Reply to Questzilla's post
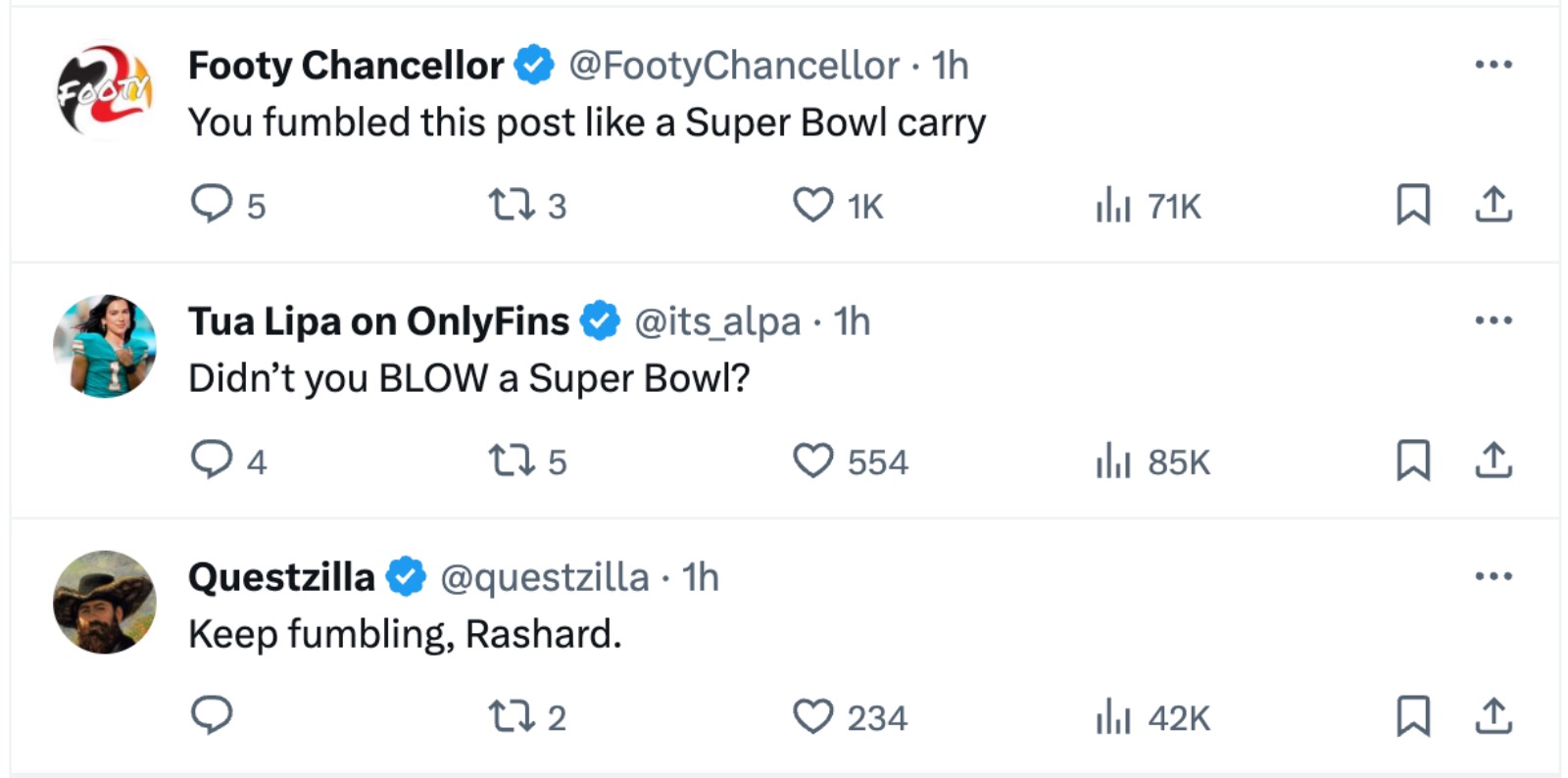Viewport: 1568px width, 778px height. (x=212, y=716)
